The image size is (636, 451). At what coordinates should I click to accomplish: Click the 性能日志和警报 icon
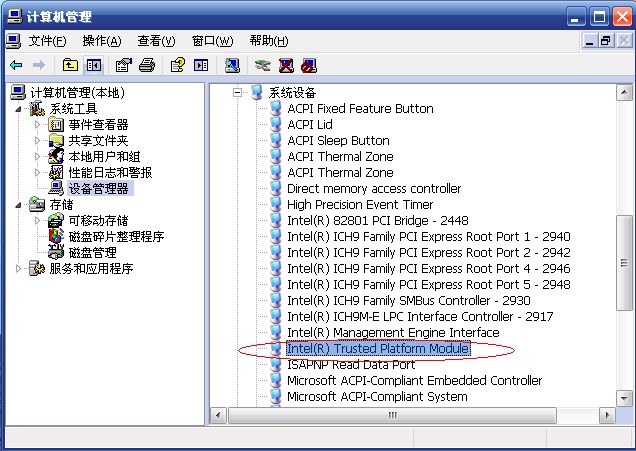pyautogui.click(x=56, y=172)
